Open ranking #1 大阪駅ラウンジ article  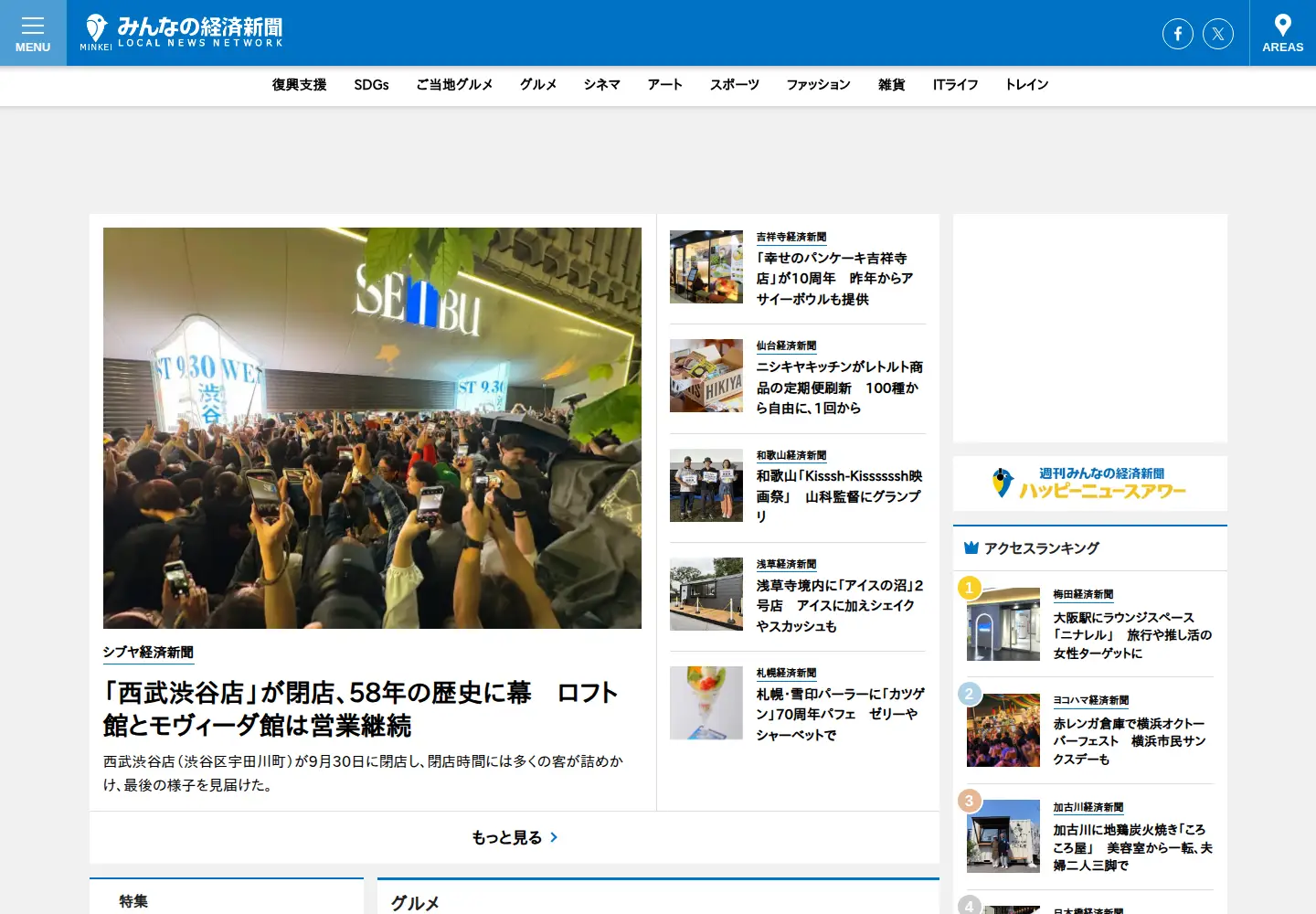pos(1132,635)
